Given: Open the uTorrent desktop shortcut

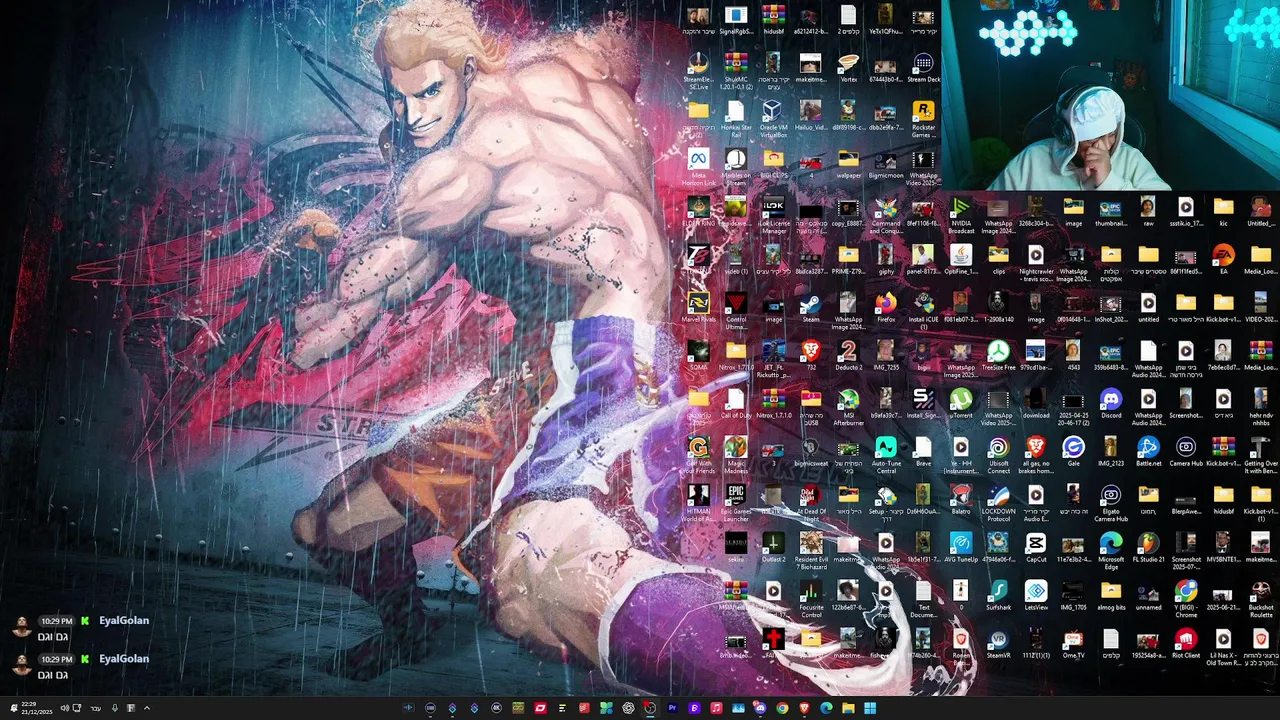Looking at the screenshot, I should click(x=961, y=403).
